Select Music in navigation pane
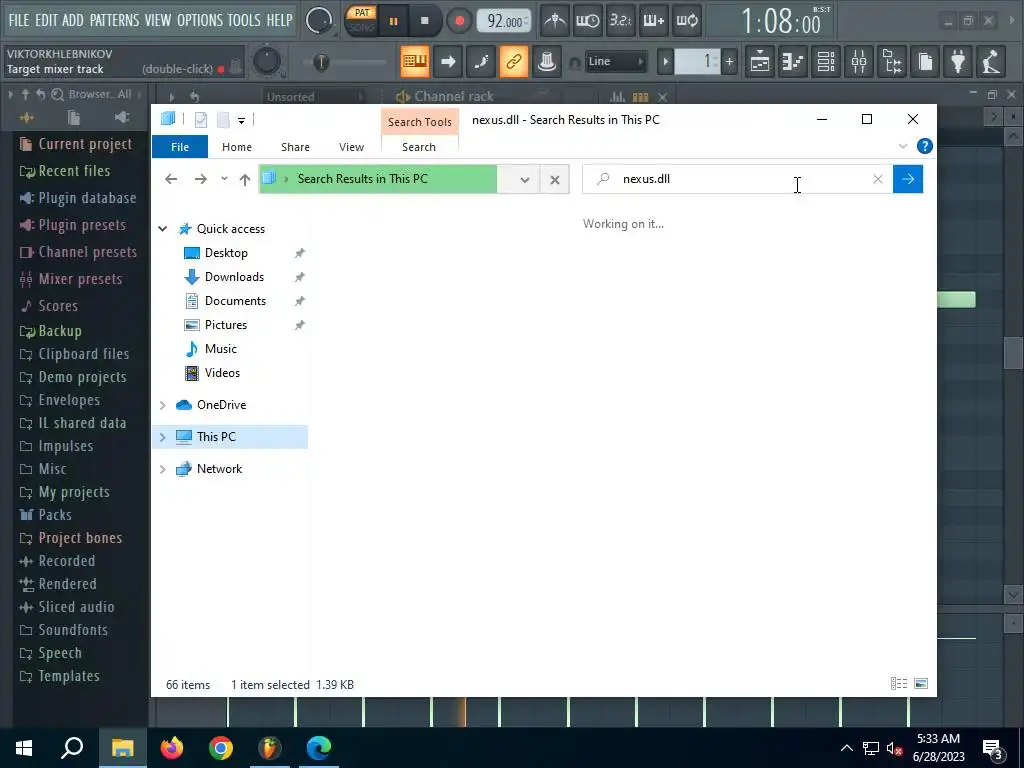 click(220, 349)
